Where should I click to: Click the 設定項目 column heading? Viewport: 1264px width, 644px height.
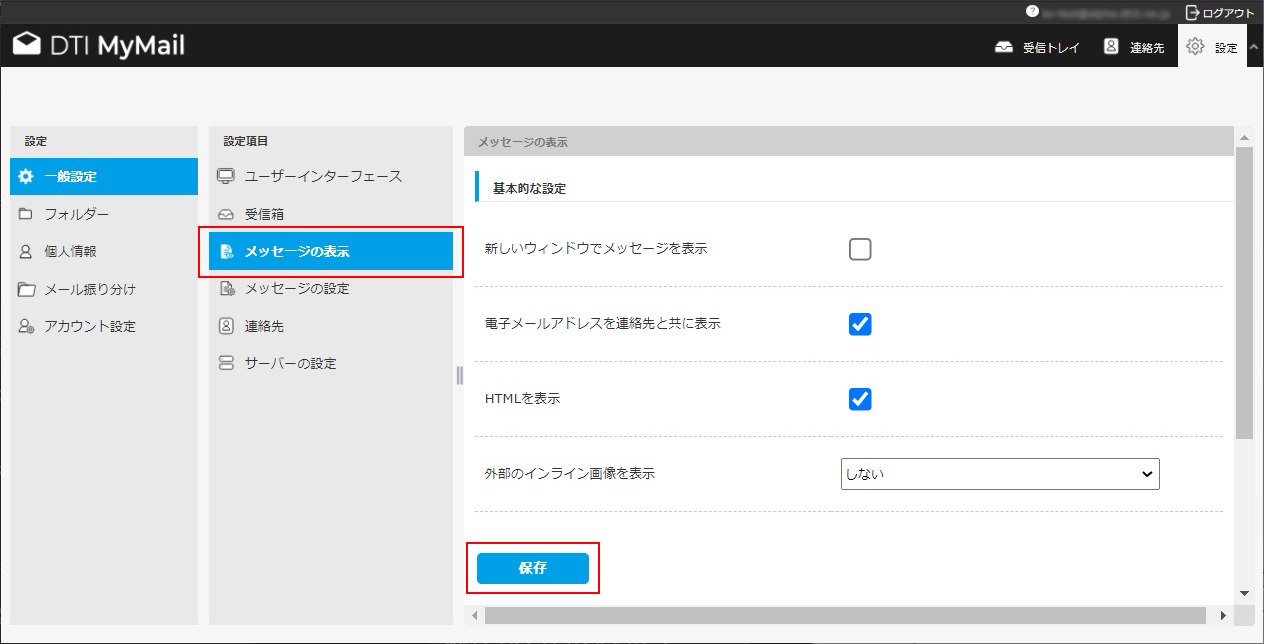246,142
